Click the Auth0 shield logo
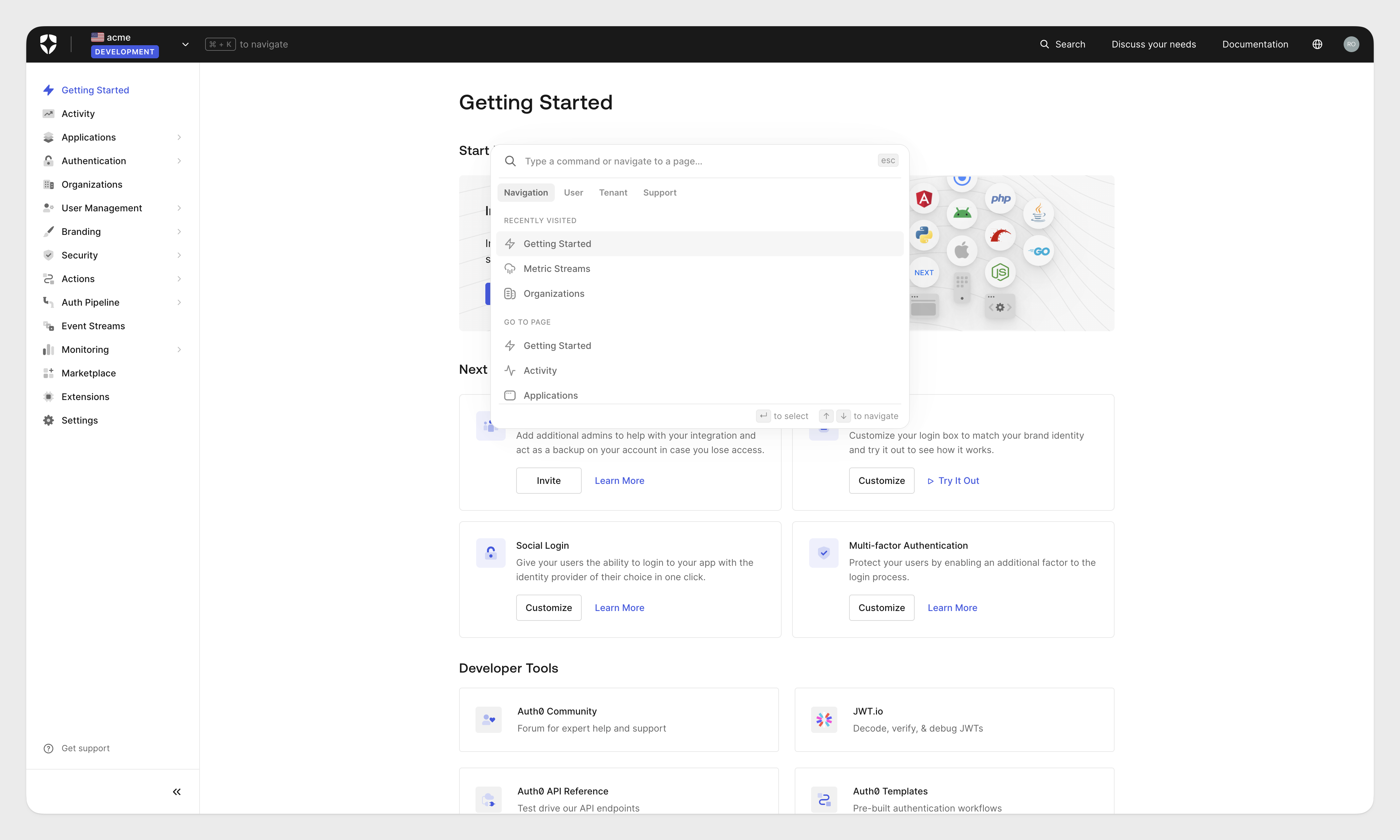 coord(49,44)
